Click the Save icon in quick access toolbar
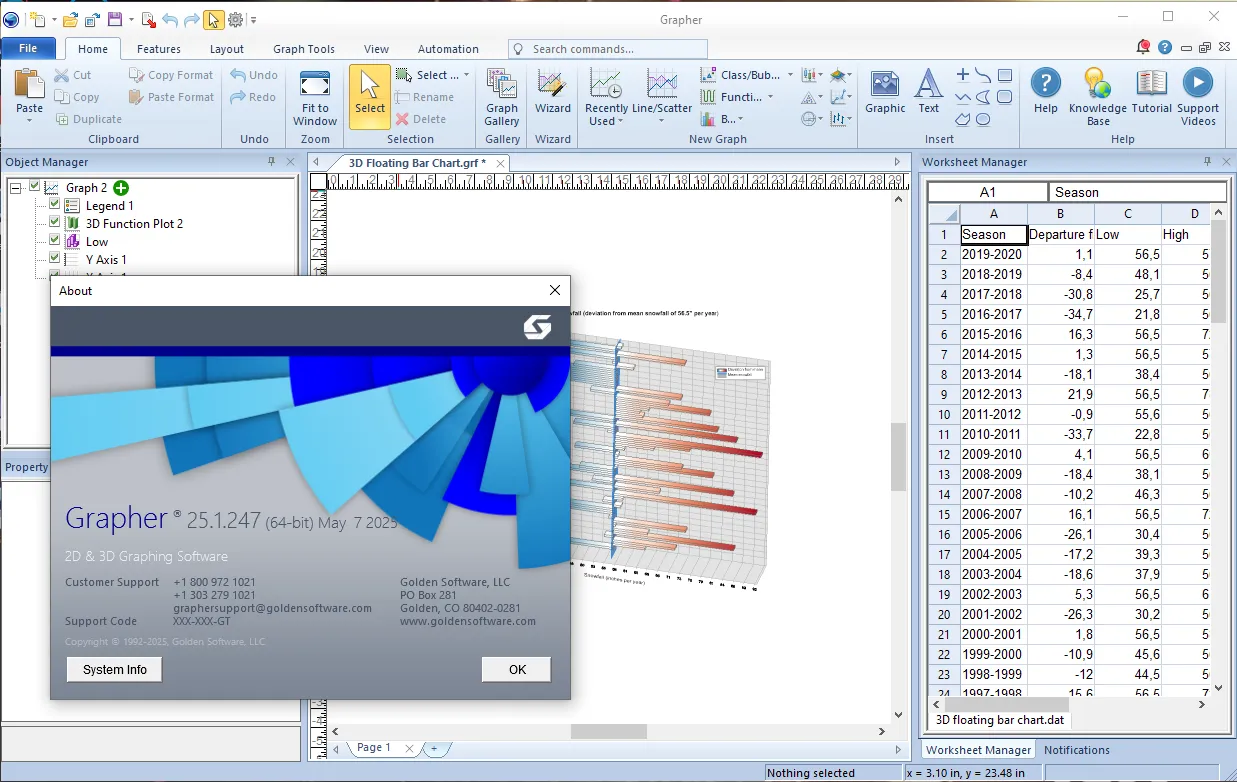1237x782 pixels. pos(114,19)
